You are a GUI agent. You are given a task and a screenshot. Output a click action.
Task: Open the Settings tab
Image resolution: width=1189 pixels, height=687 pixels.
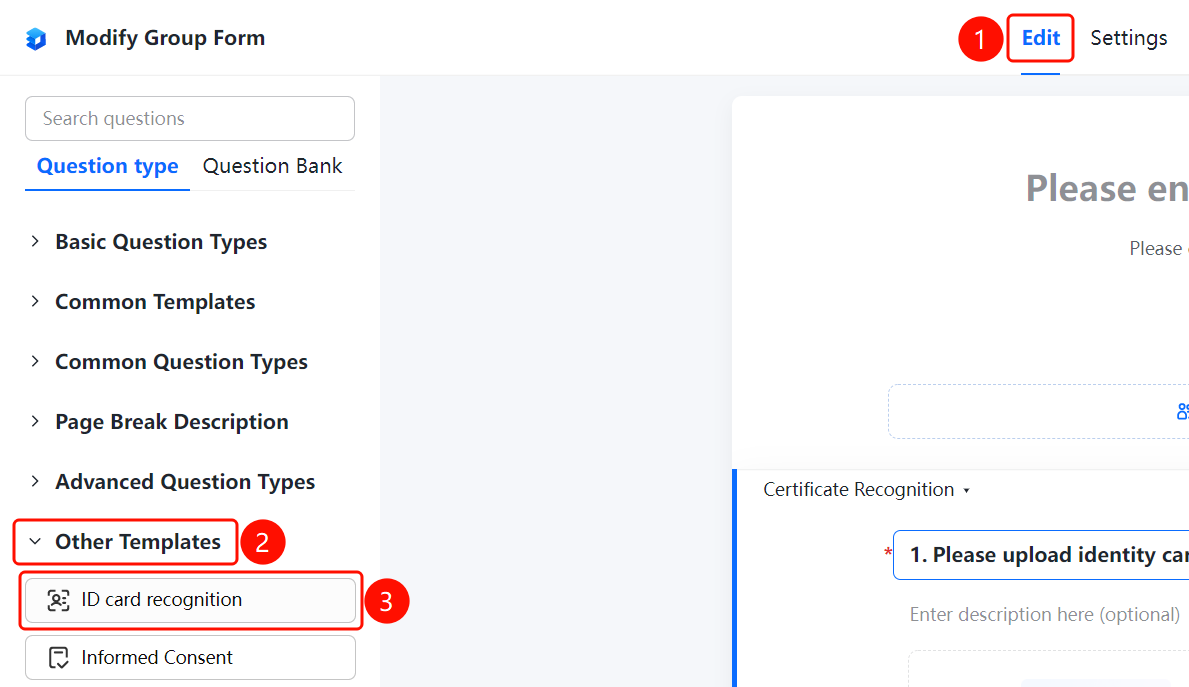[1128, 38]
